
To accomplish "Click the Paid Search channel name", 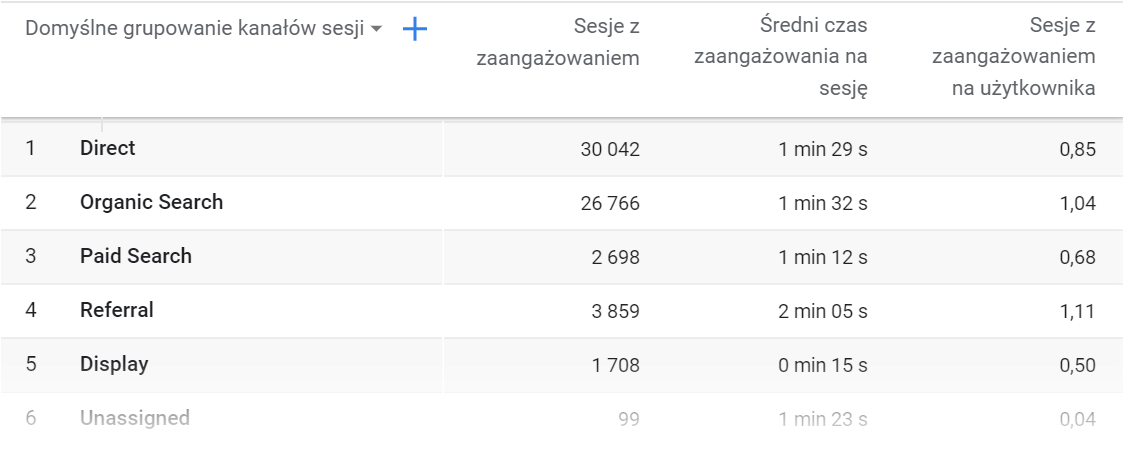I will click(136, 256).
